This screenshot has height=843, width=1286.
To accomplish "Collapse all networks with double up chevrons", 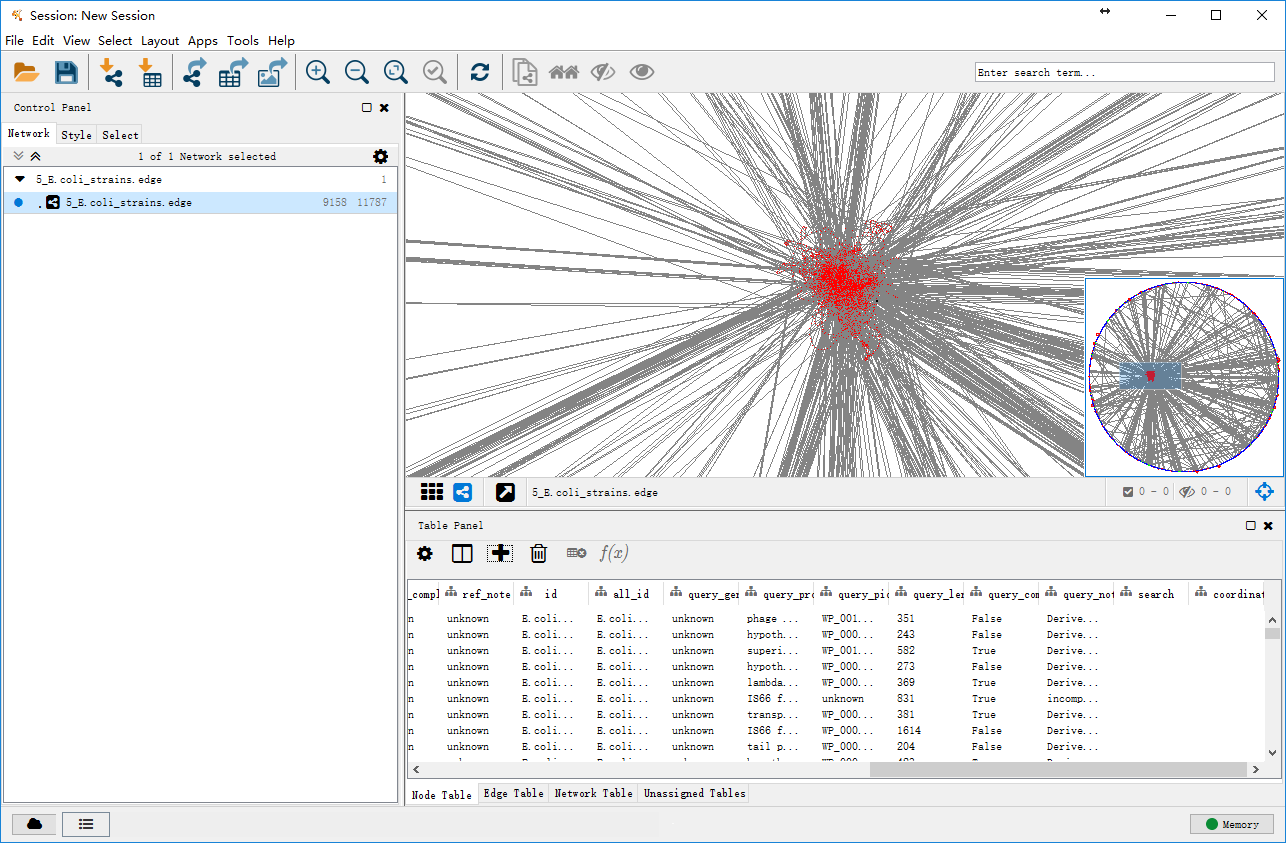I will click(36, 156).
